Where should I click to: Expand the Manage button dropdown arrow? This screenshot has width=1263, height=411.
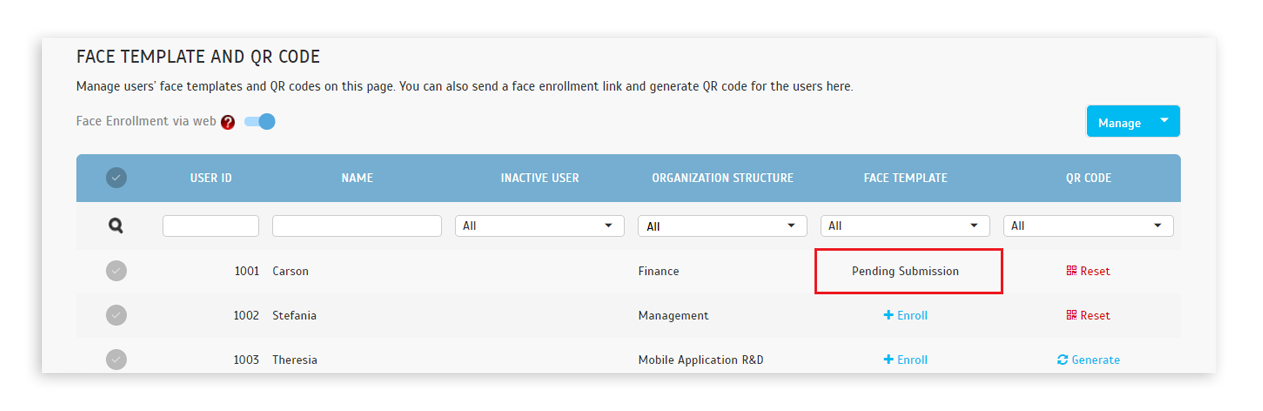(x=1164, y=121)
